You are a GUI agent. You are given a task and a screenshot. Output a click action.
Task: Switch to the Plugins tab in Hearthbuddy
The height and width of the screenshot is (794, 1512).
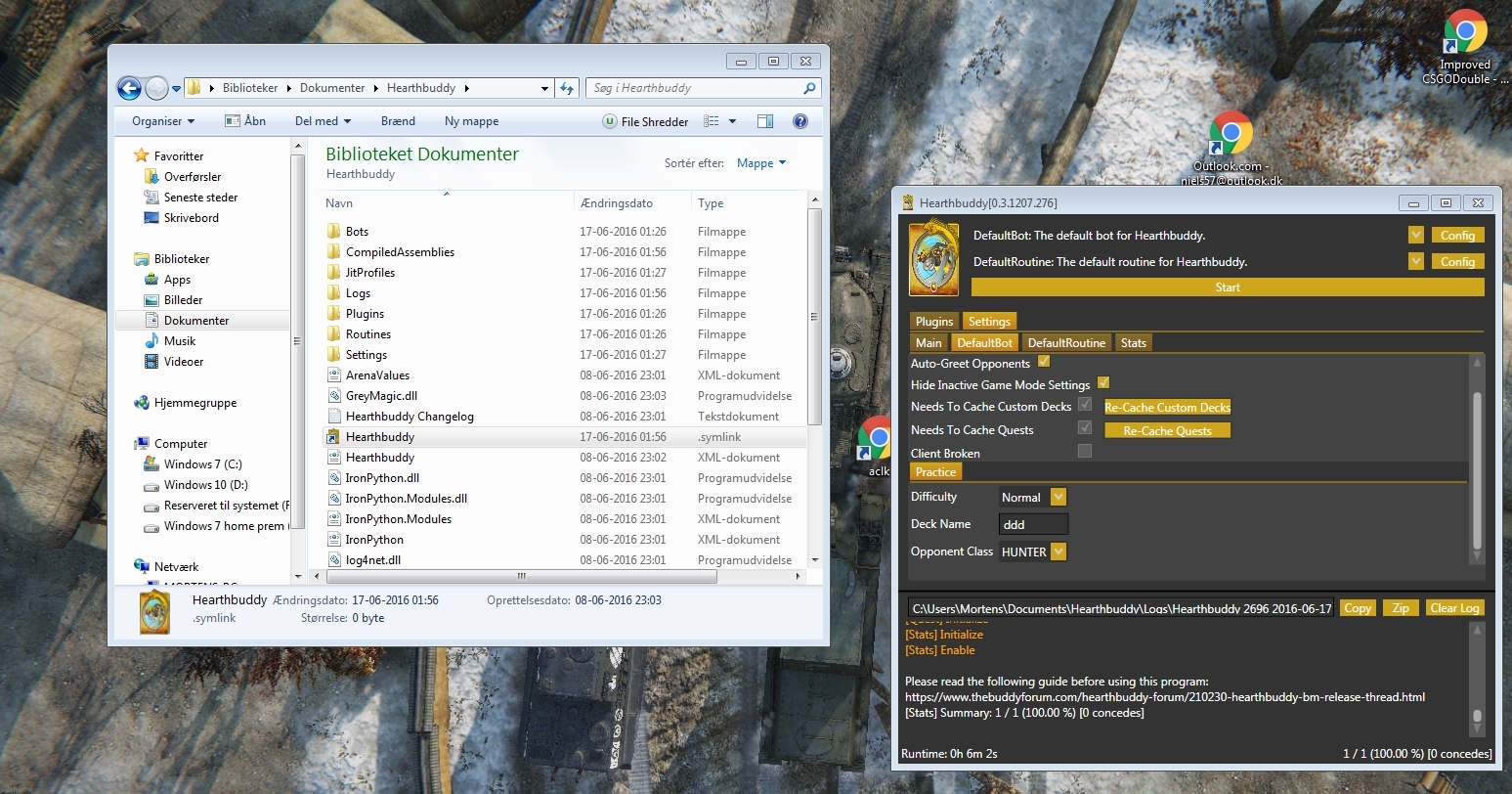(x=934, y=321)
